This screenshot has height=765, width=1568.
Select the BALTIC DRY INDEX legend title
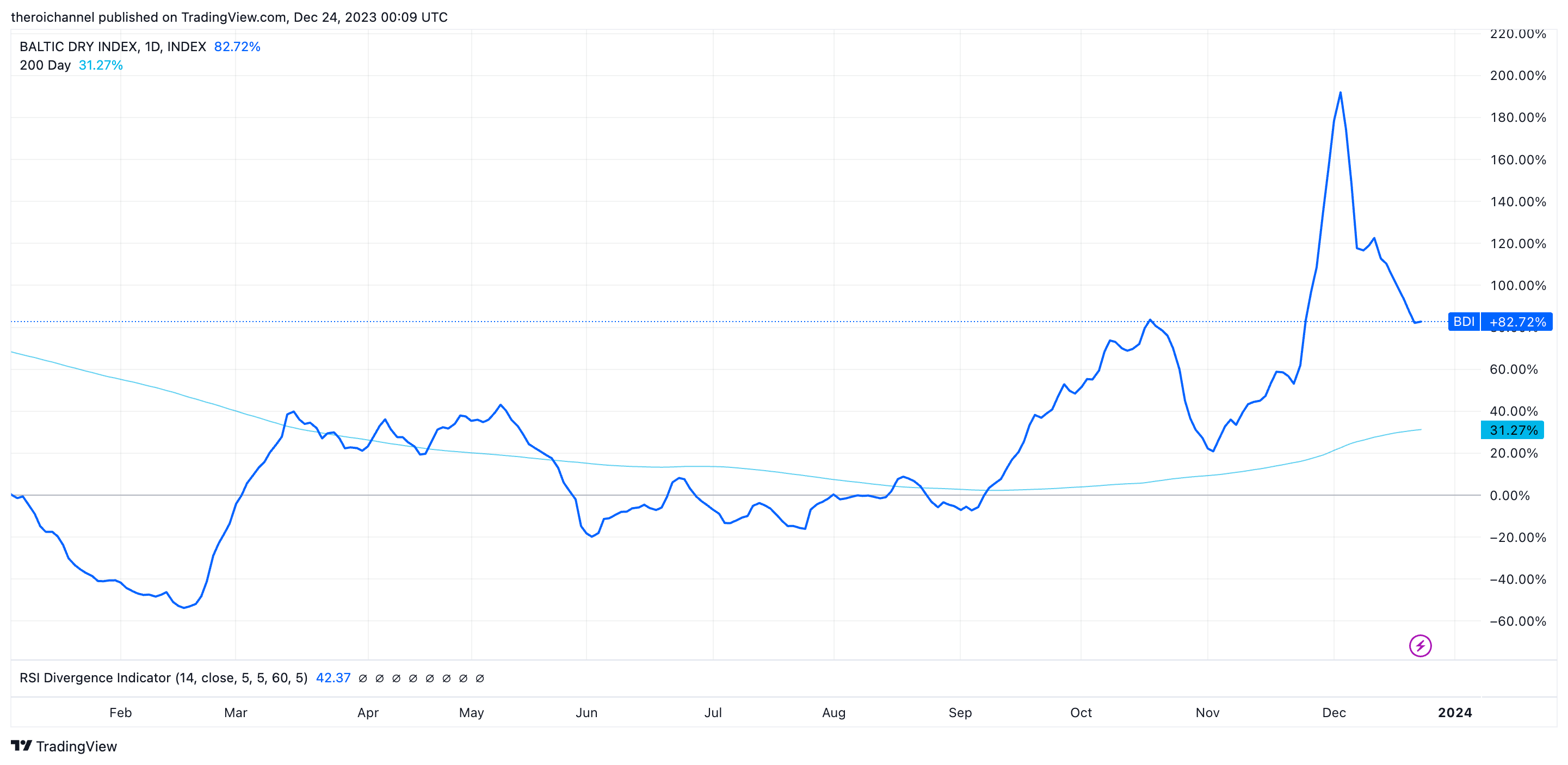pos(113,47)
